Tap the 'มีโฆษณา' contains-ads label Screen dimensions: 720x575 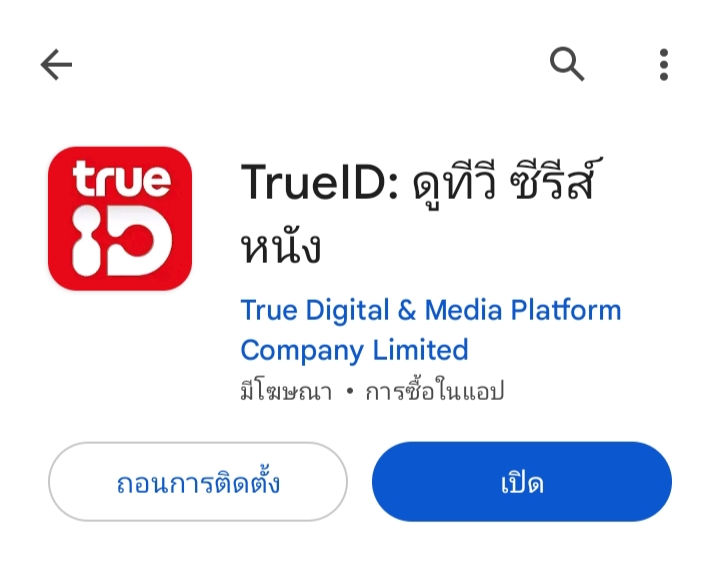(286, 391)
